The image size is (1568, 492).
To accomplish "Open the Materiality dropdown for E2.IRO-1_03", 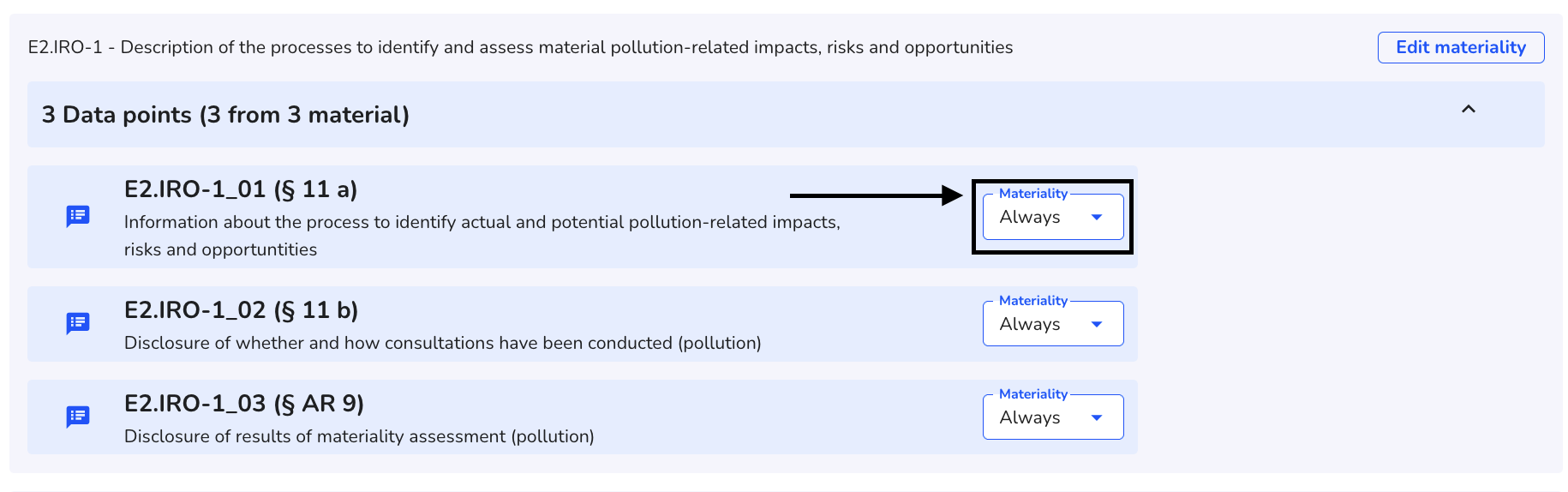I will click(1053, 417).
